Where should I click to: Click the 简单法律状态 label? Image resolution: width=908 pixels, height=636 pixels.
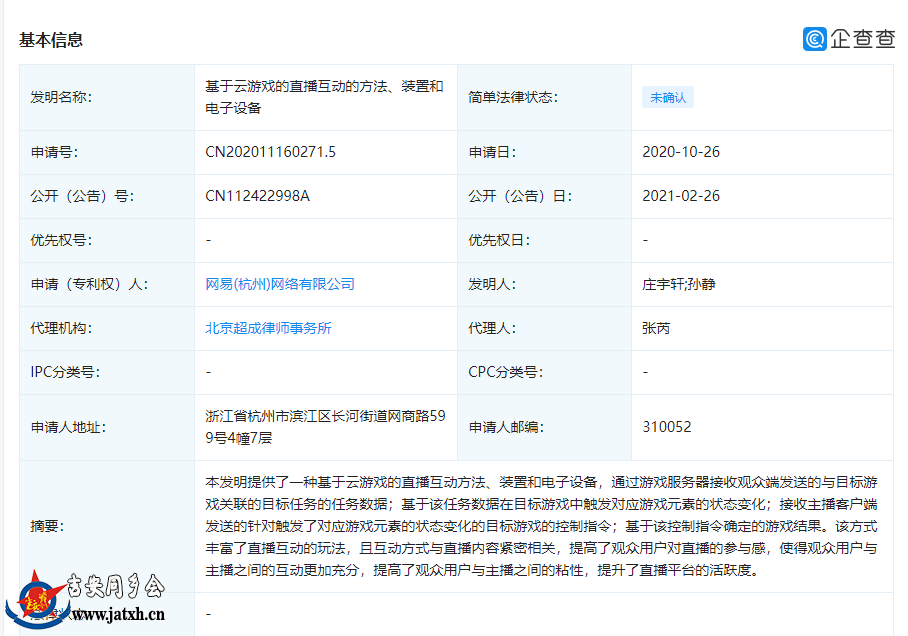point(513,97)
